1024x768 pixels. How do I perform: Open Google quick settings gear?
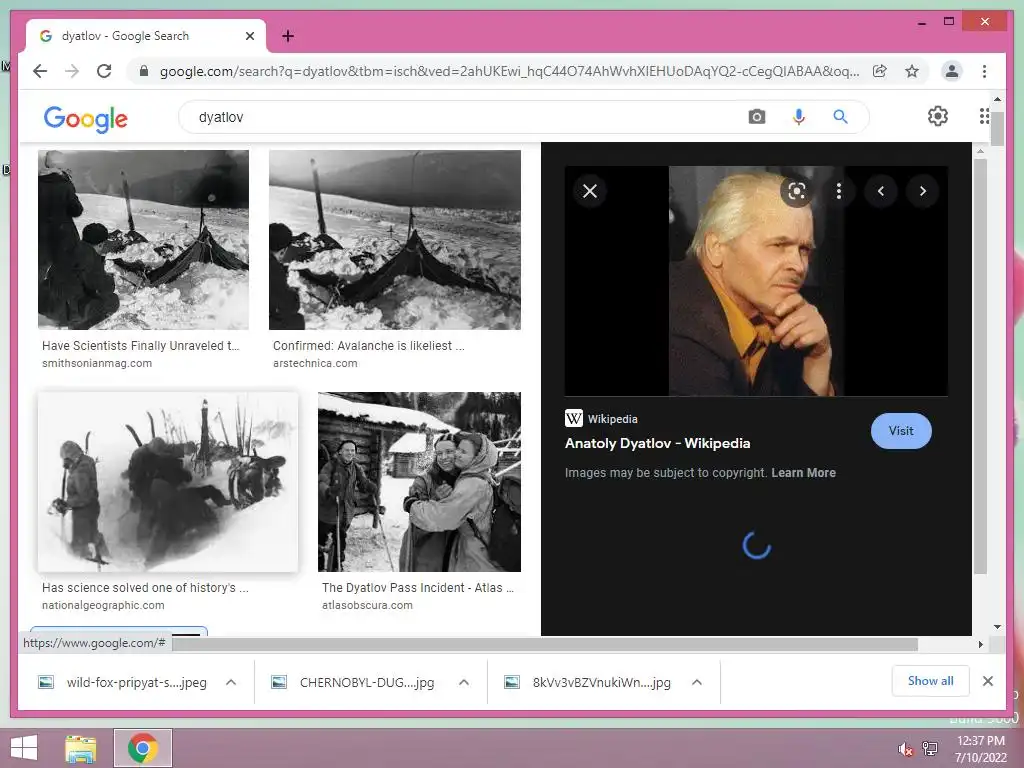tap(938, 116)
